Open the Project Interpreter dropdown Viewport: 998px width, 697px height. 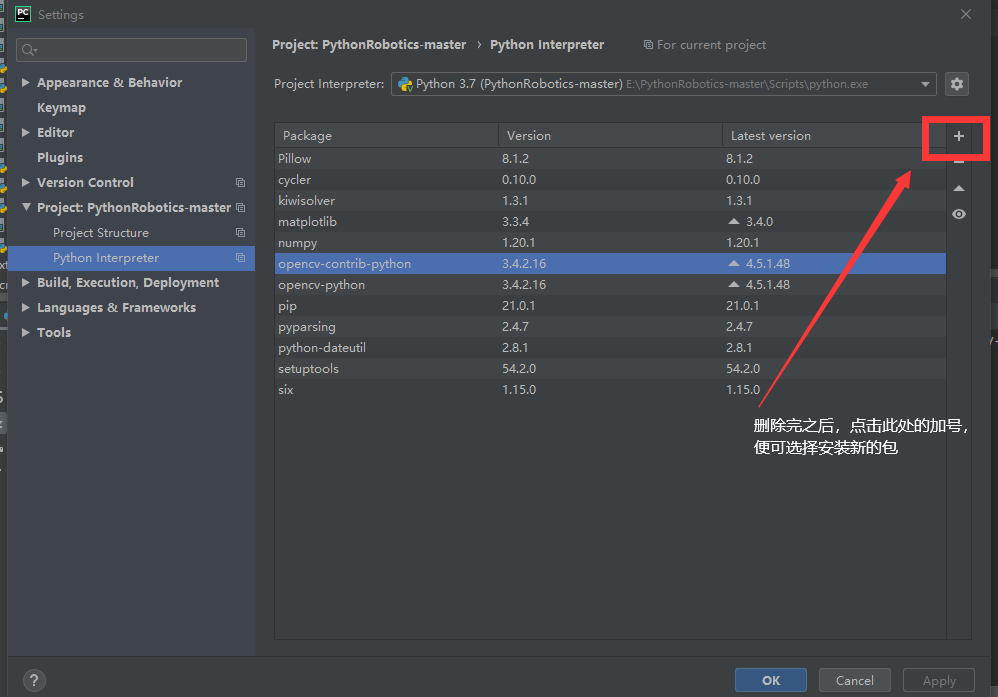click(927, 84)
